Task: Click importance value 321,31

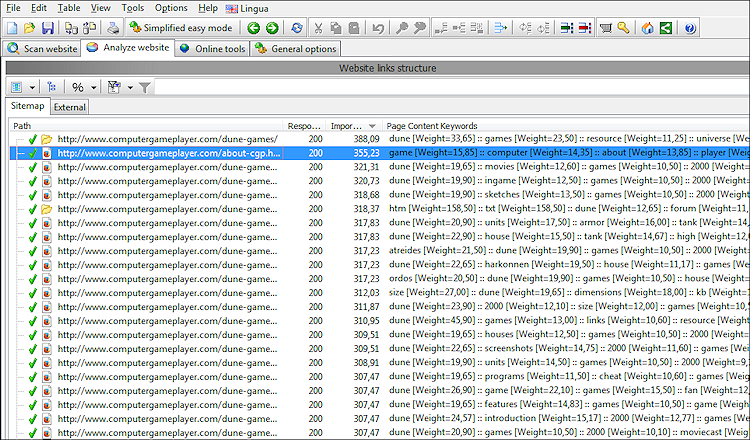Action: click(x=366, y=167)
